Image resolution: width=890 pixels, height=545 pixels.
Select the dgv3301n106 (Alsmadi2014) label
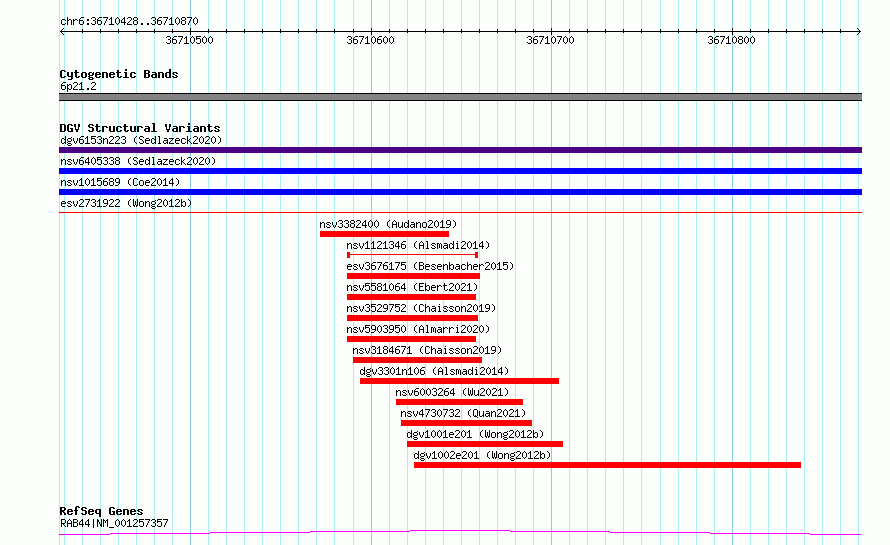[x=434, y=371]
